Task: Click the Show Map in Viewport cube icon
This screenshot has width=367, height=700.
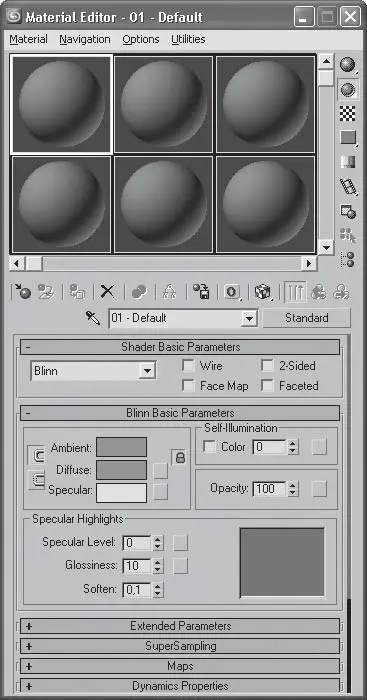Action: (263, 292)
